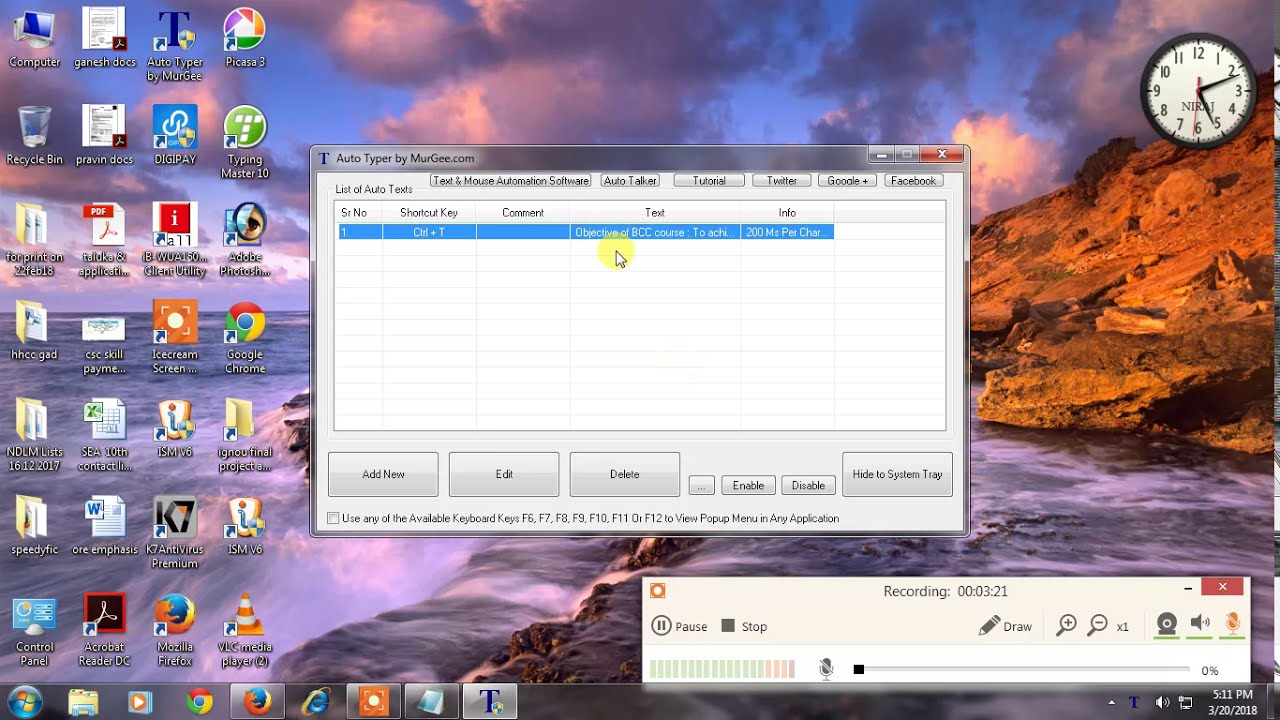1280x720 pixels.
Task: Select Google Chrome desktop shortcut
Action: 245,338
